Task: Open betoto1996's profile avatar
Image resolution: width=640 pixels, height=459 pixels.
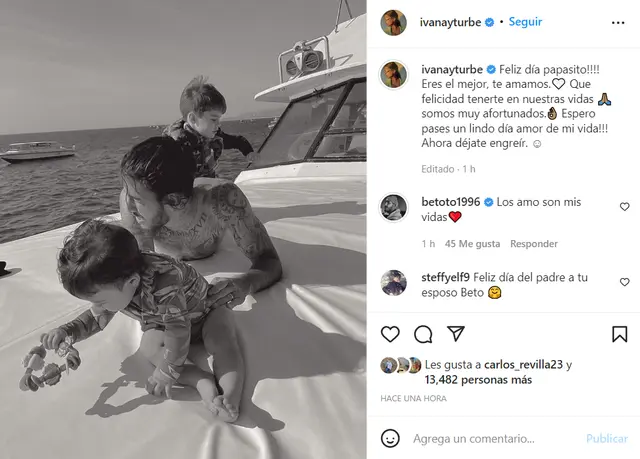Action: [x=393, y=207]
